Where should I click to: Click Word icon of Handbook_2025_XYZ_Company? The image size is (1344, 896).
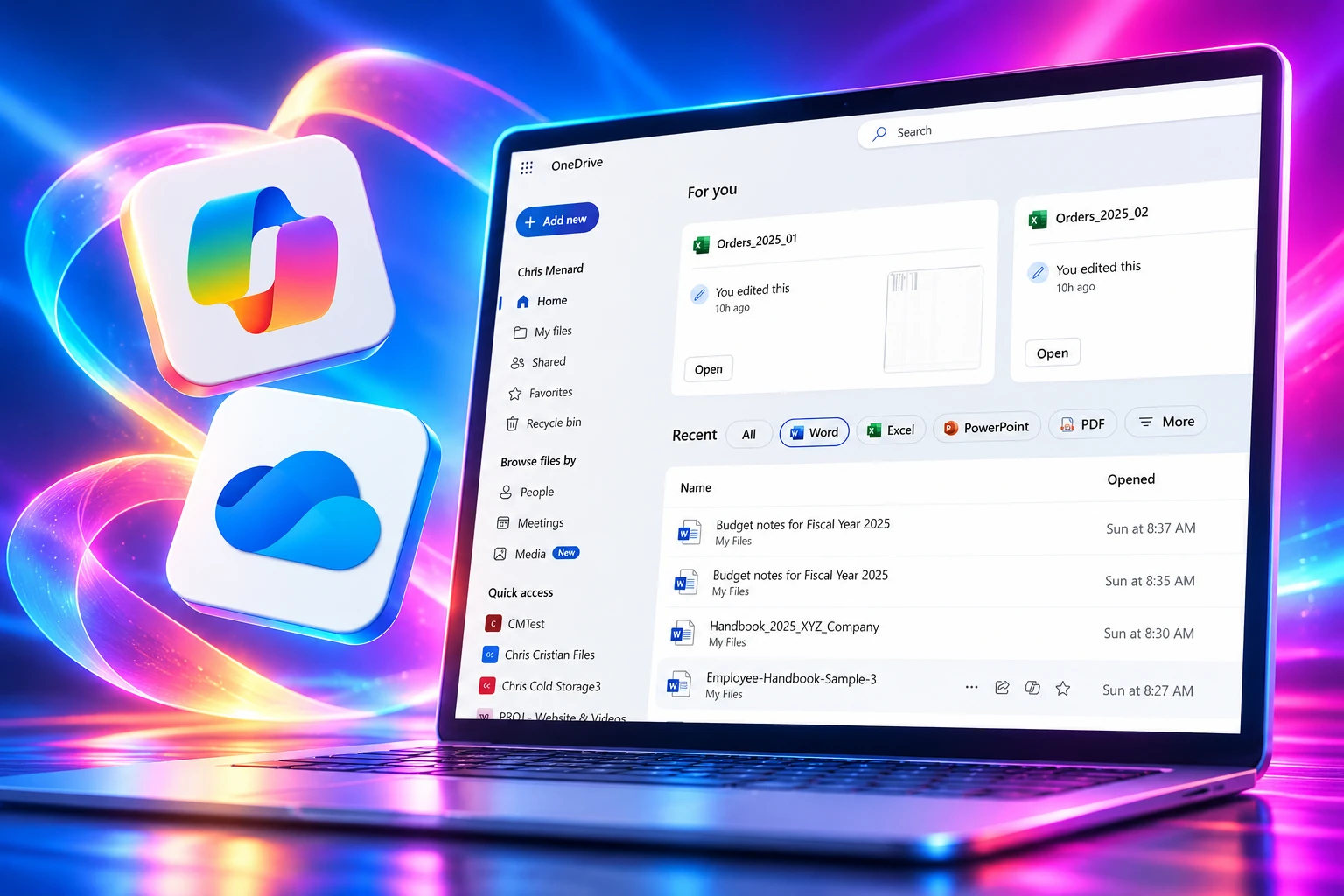(682, 633)
